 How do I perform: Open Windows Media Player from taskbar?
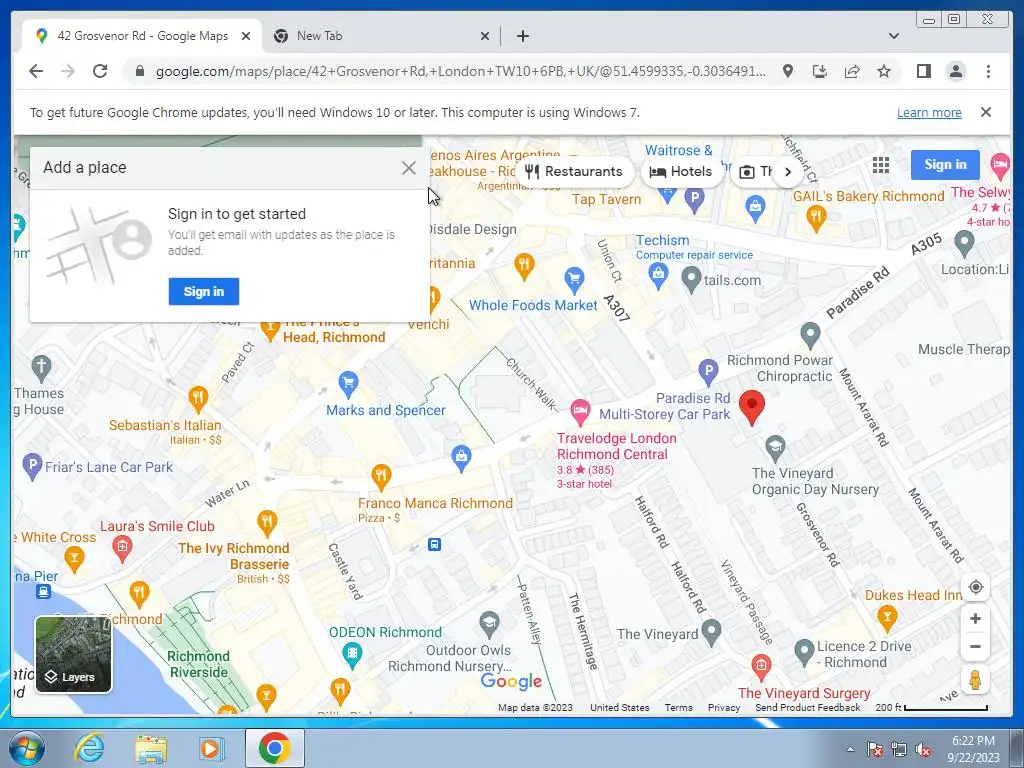[211, 748]
